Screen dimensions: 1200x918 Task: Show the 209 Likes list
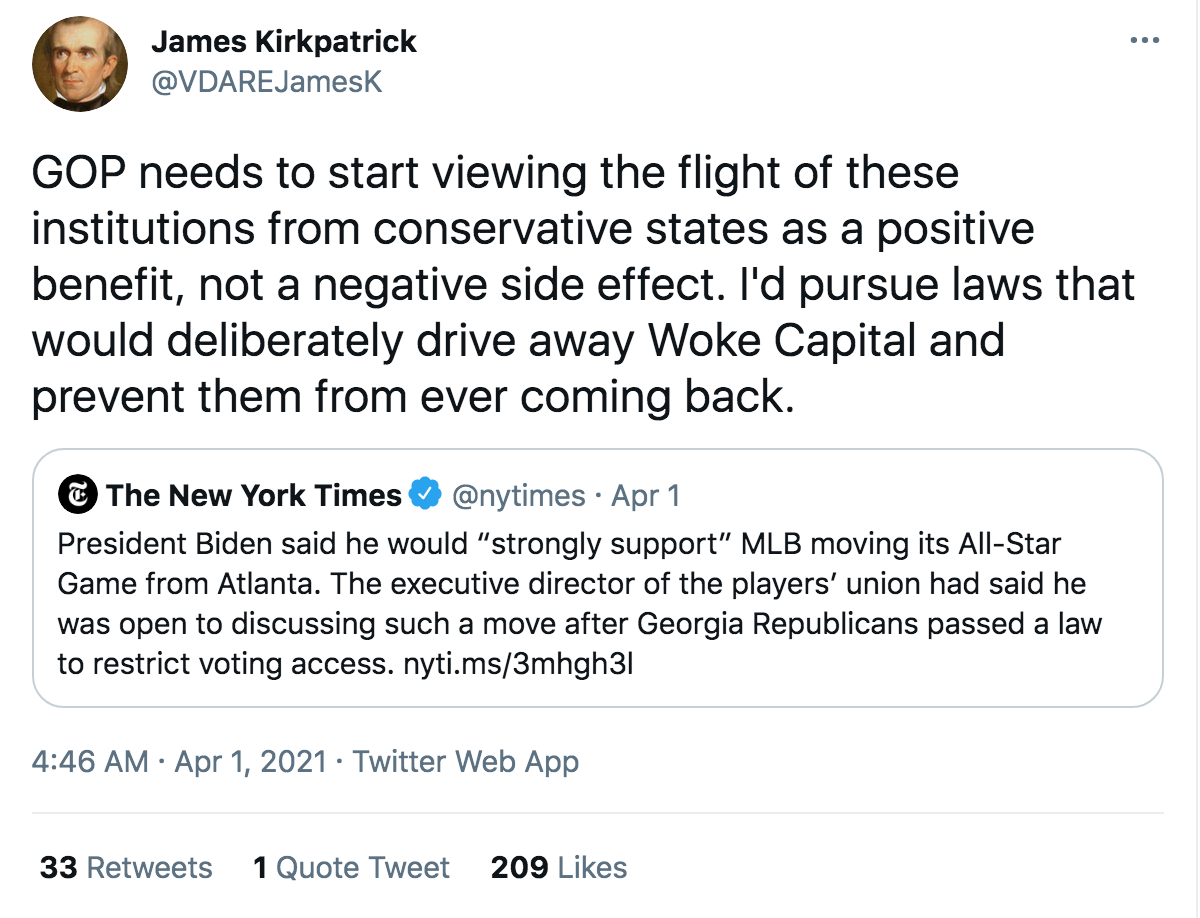[x=559, y=867]
